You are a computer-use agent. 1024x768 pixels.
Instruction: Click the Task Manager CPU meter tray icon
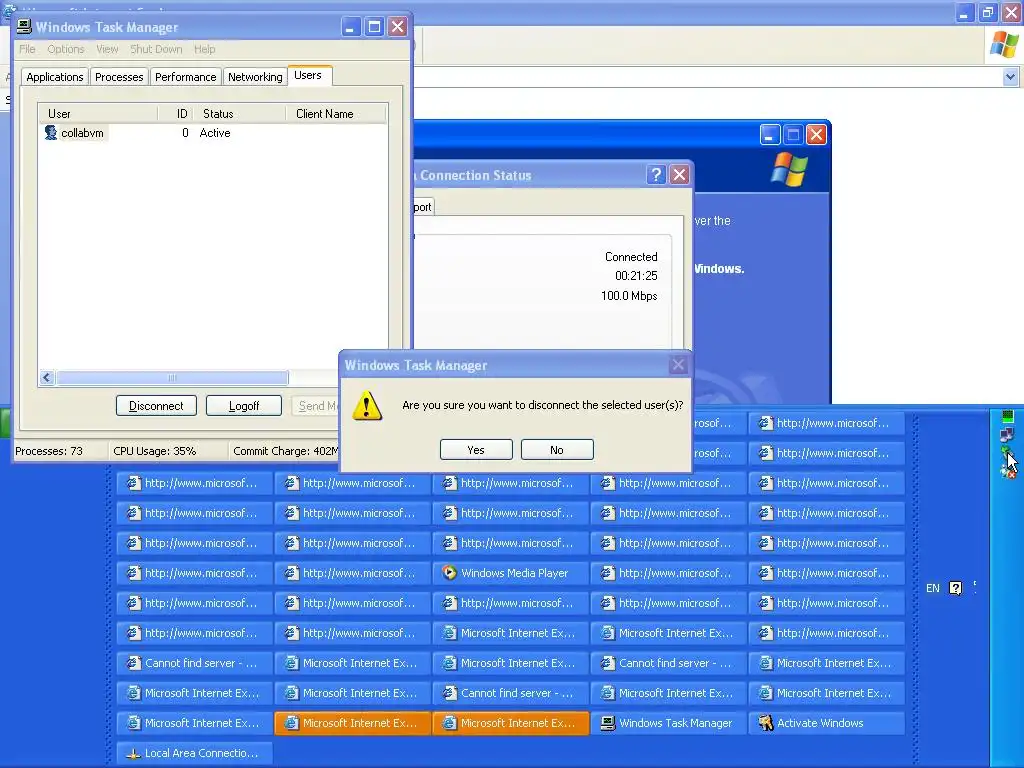pos(1008,416)
